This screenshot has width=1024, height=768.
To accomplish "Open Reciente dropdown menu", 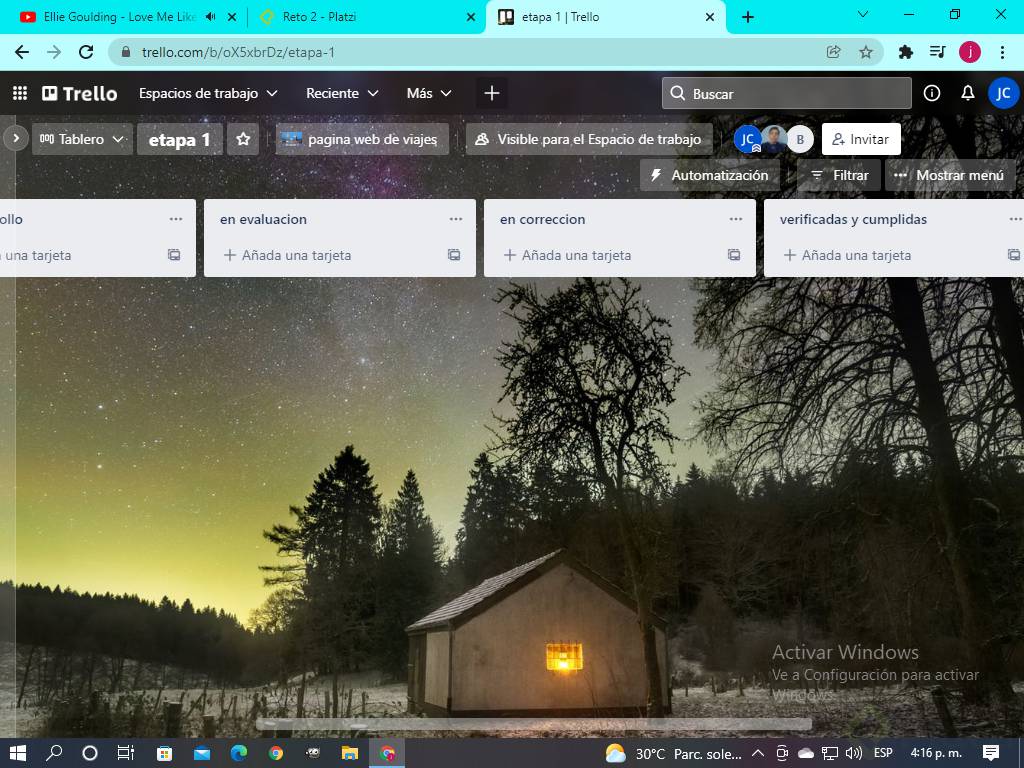I will click(x=342, y=93).
